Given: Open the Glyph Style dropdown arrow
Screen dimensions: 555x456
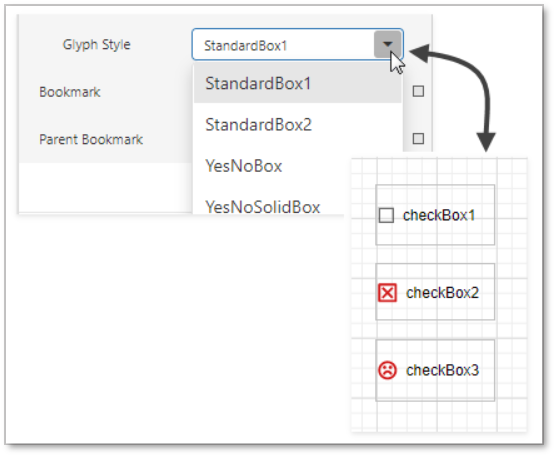Looking at the screenshot, I should pyautogui.click(x=388, y=44).
